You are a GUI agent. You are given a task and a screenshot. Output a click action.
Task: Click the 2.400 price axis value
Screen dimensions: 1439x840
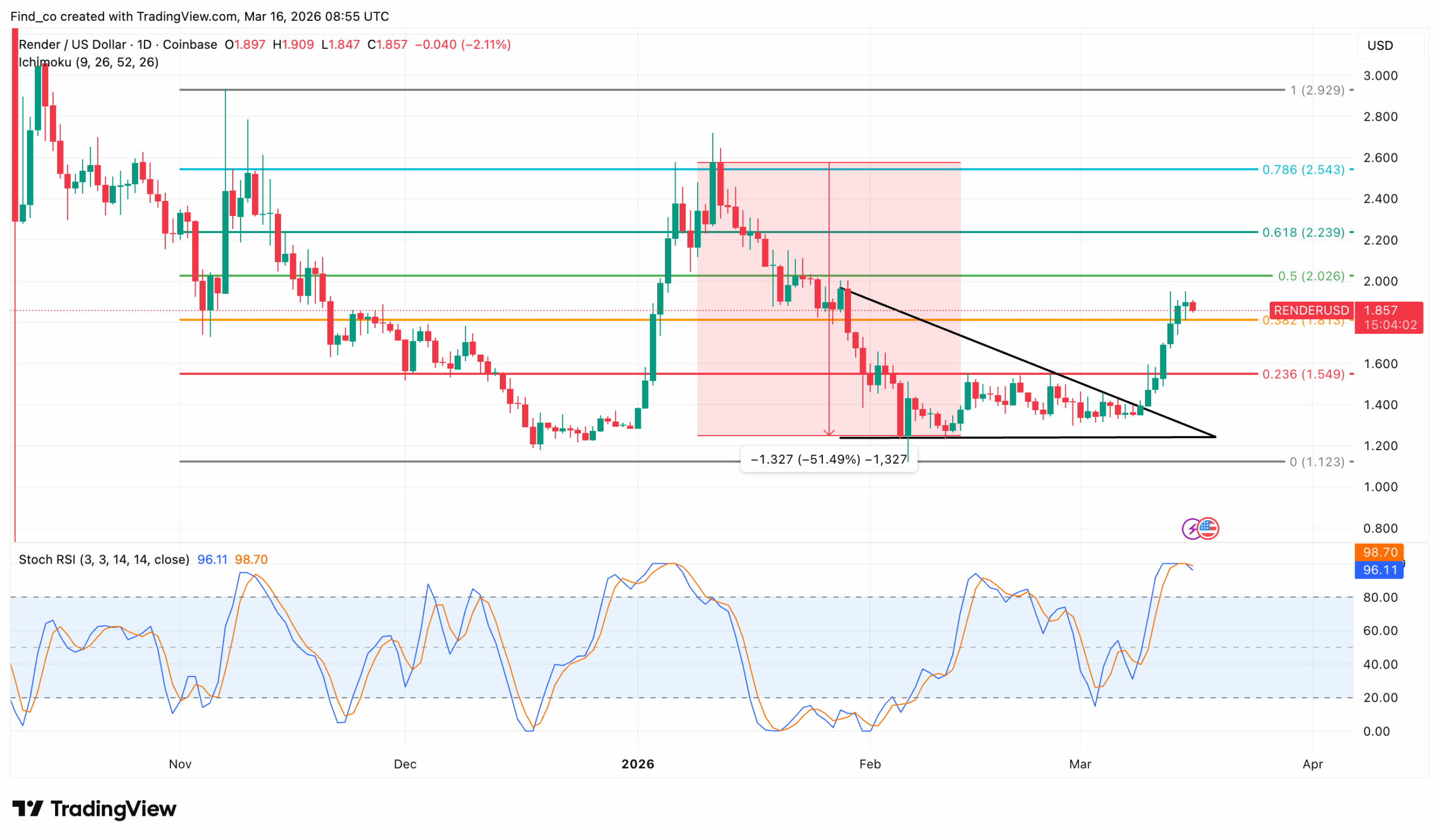point(1381,199)
